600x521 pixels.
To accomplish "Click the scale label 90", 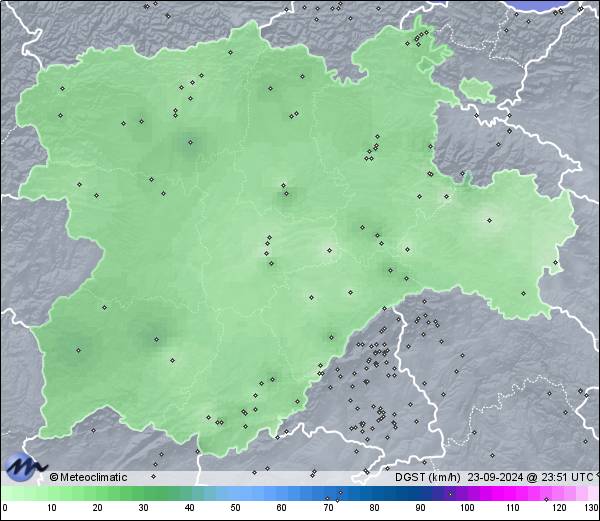I will [420, 508].
